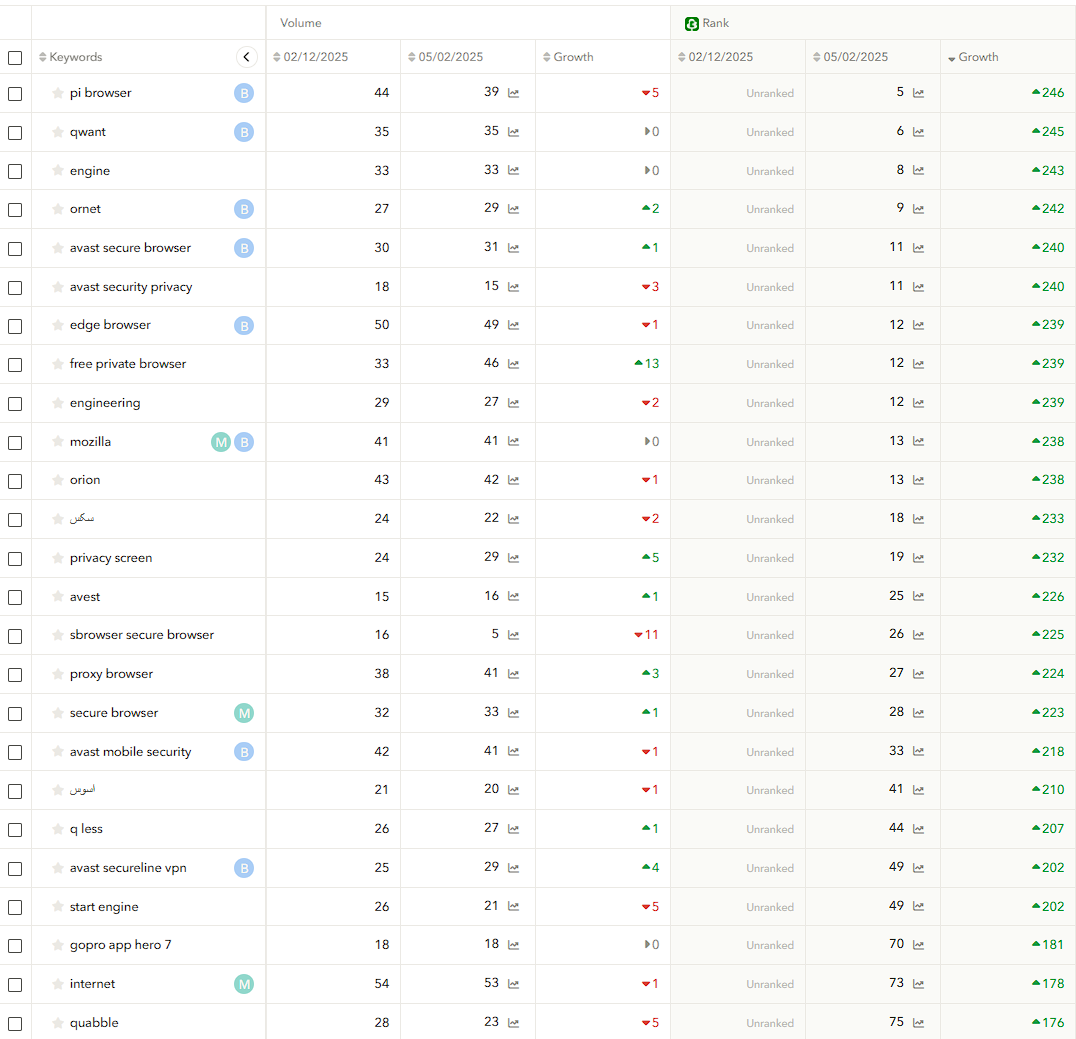Image resolution: width=1076 pixels, height=1039 pixels.
Task: Select all keywords with header checkbox
Action: 15,58
